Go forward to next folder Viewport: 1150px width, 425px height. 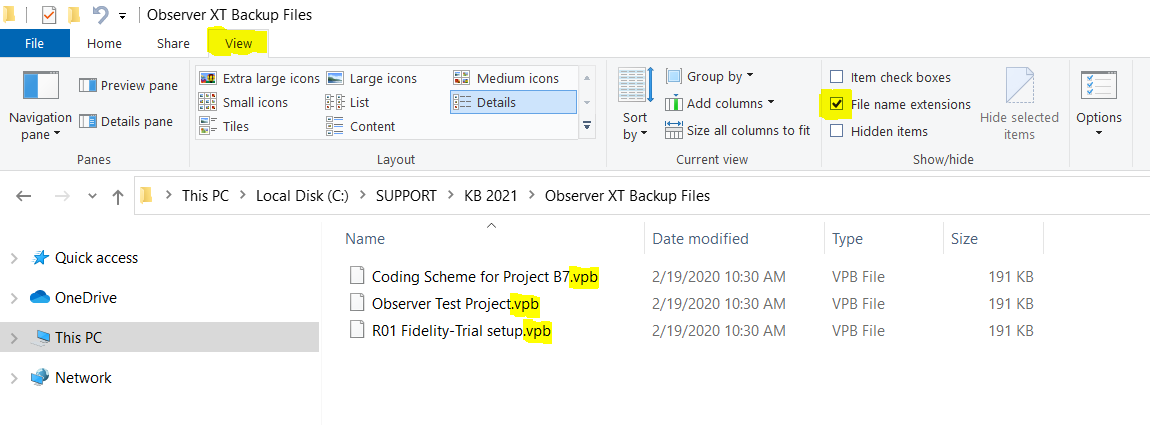(62, 196)
